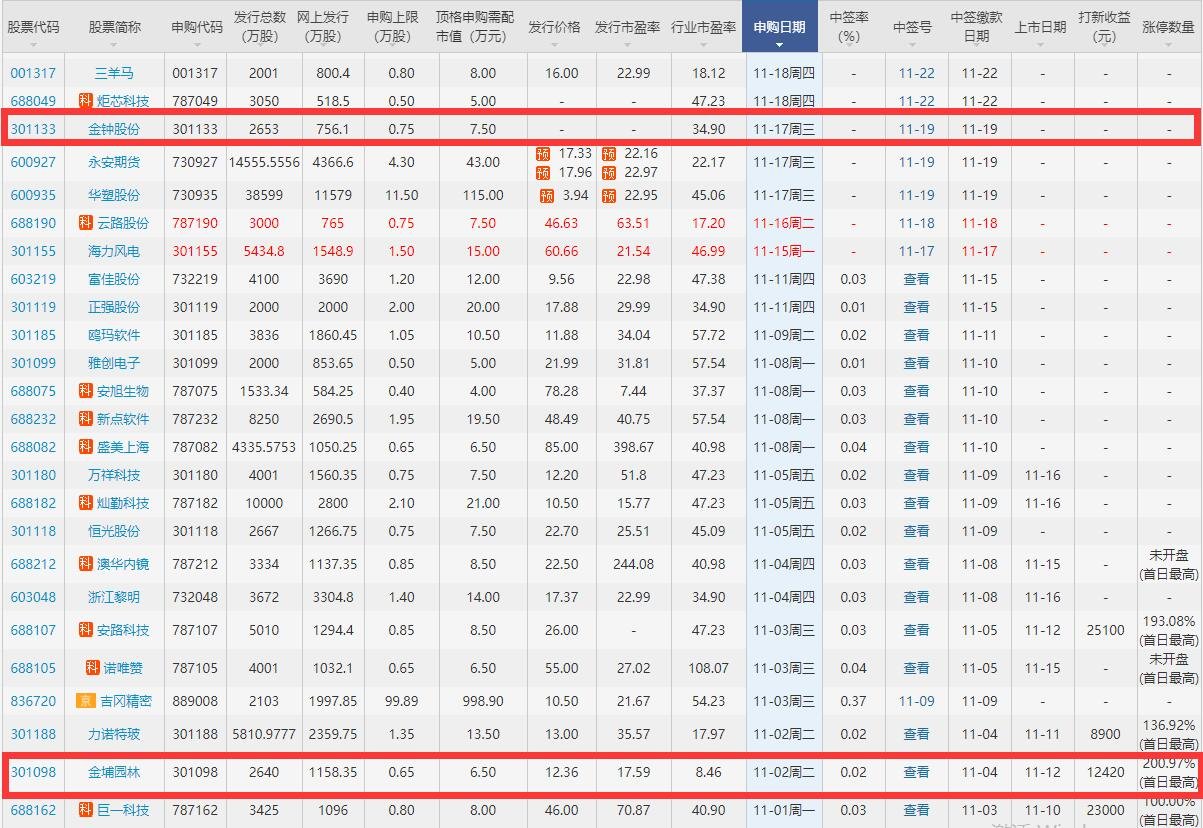Click the 科 badge beside 澳华内镜

click(85, 564)
